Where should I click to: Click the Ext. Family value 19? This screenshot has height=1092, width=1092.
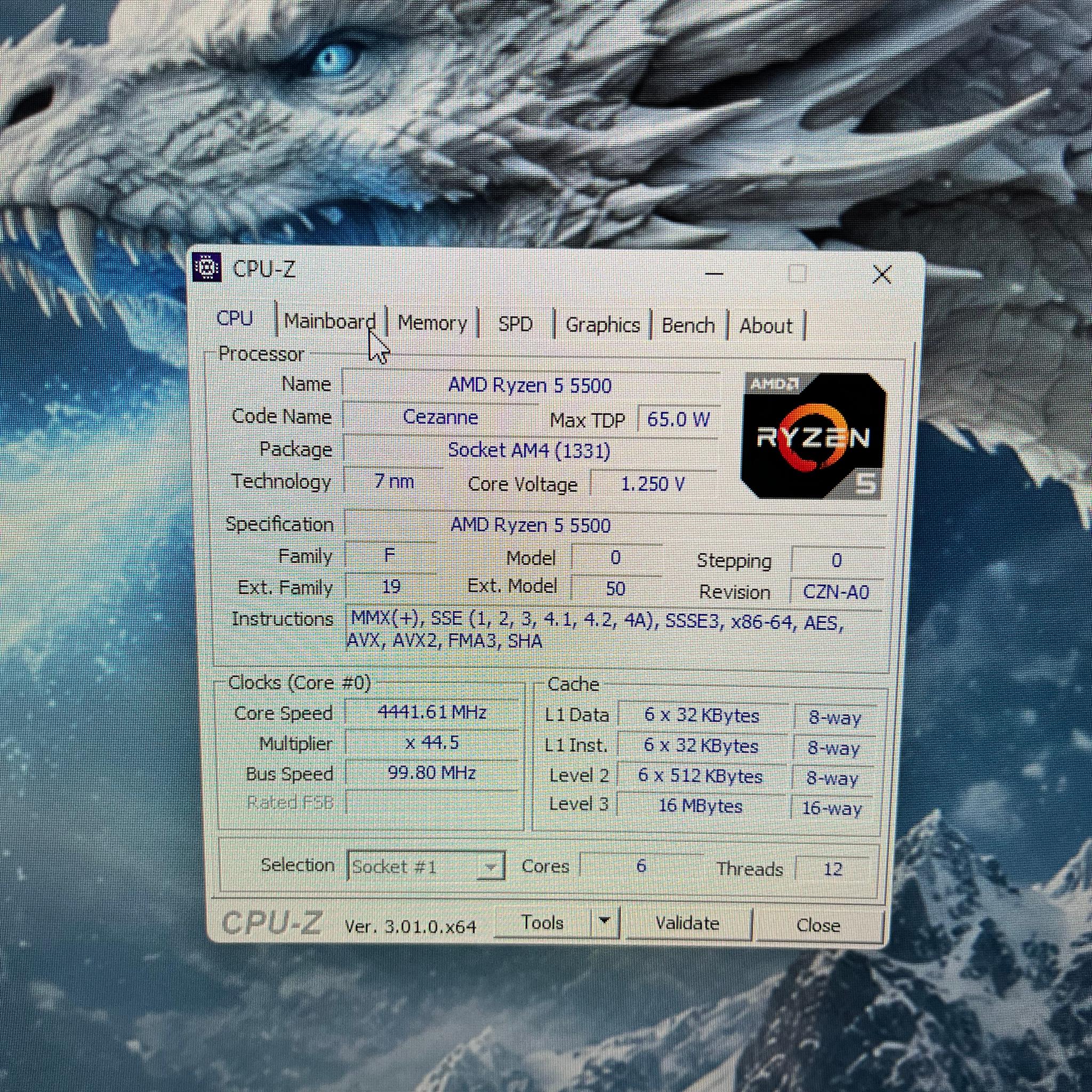pos(390,587)
